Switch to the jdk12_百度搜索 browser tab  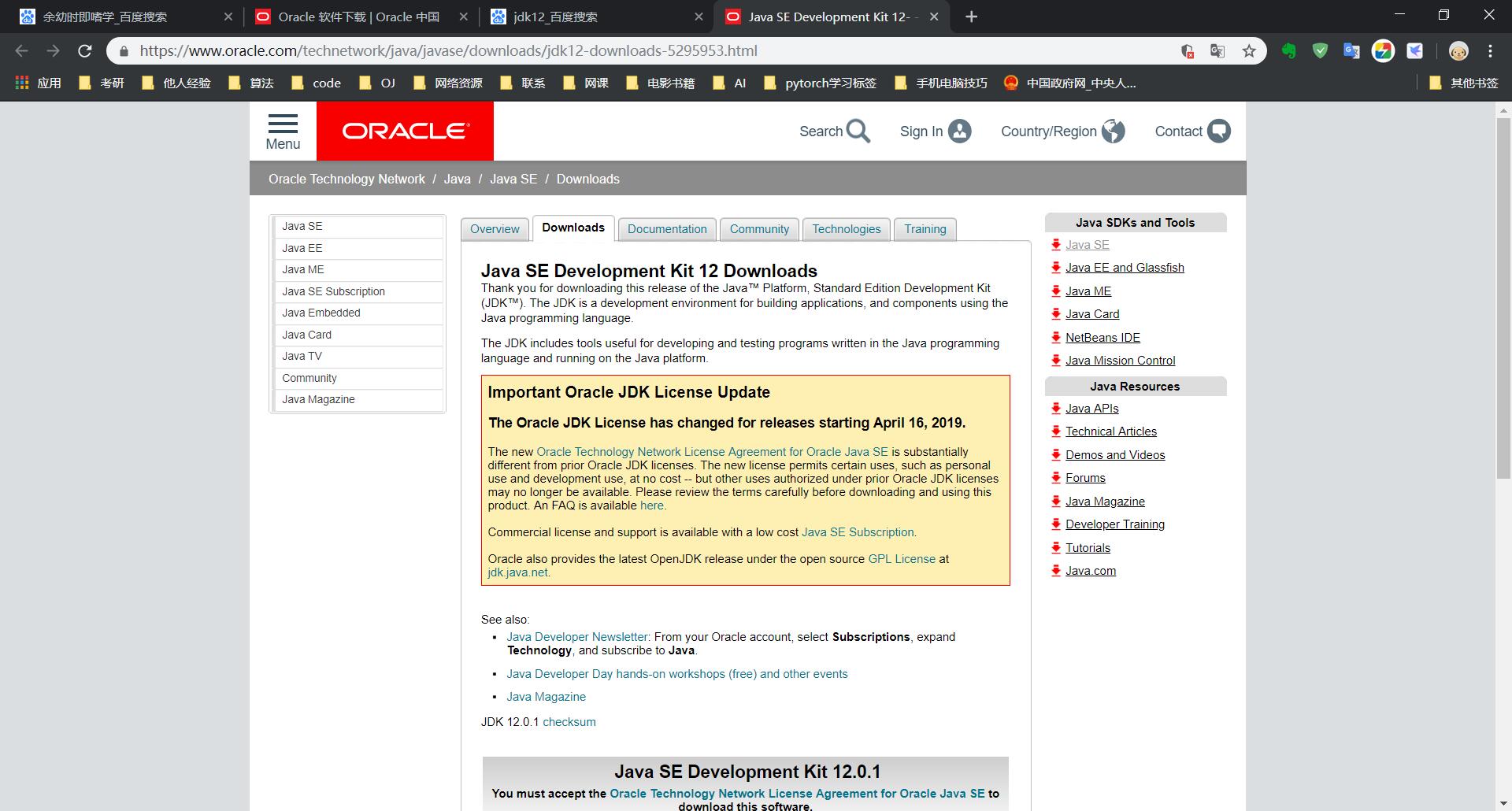(597, 17)
